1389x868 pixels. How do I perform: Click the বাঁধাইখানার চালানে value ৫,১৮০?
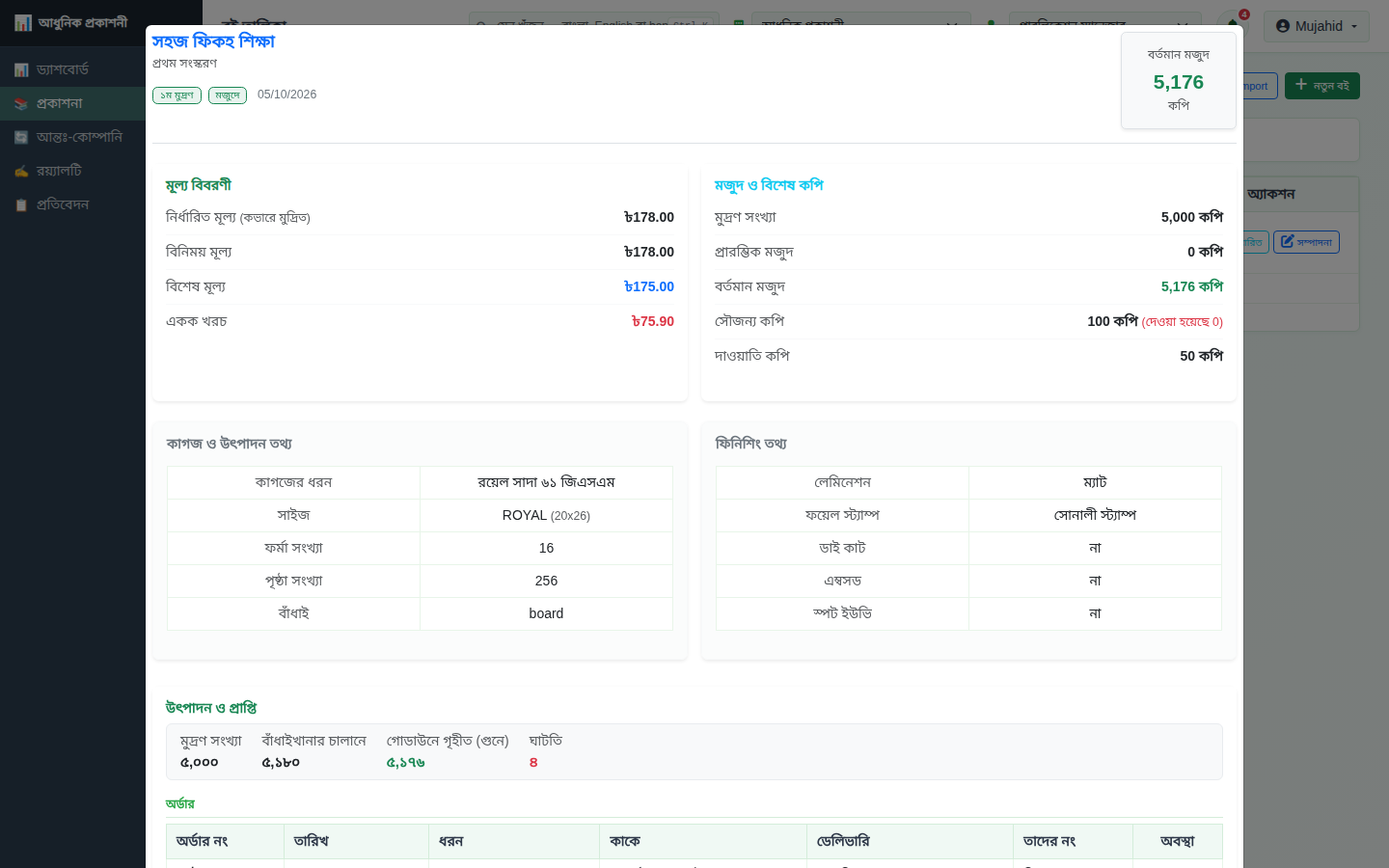[x=281, y=762]
